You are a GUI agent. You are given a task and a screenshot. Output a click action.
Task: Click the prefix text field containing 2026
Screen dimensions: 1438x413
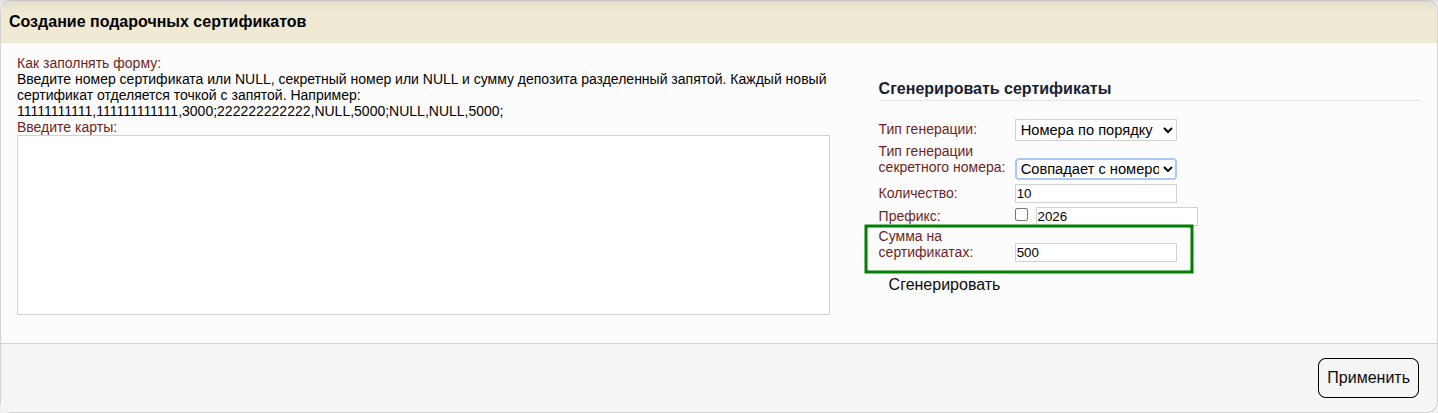(x=1116, y=216)
